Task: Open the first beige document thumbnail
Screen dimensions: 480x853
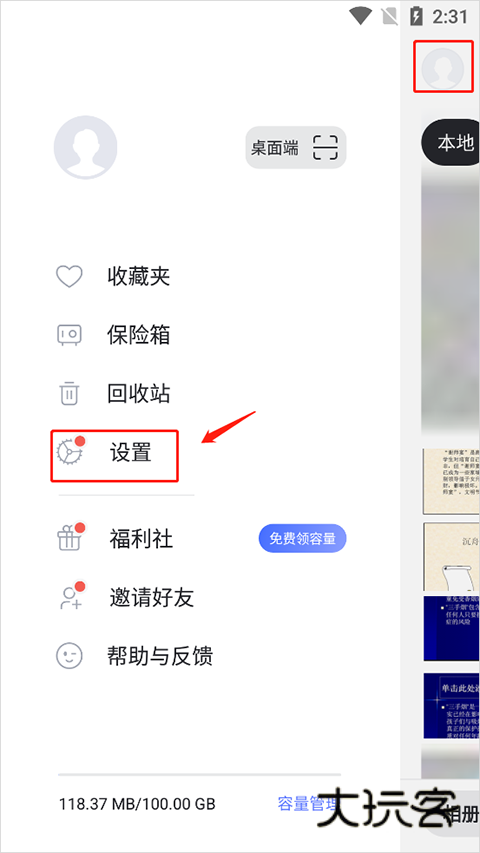Action: pyautogui.click(x=451, y=481)
